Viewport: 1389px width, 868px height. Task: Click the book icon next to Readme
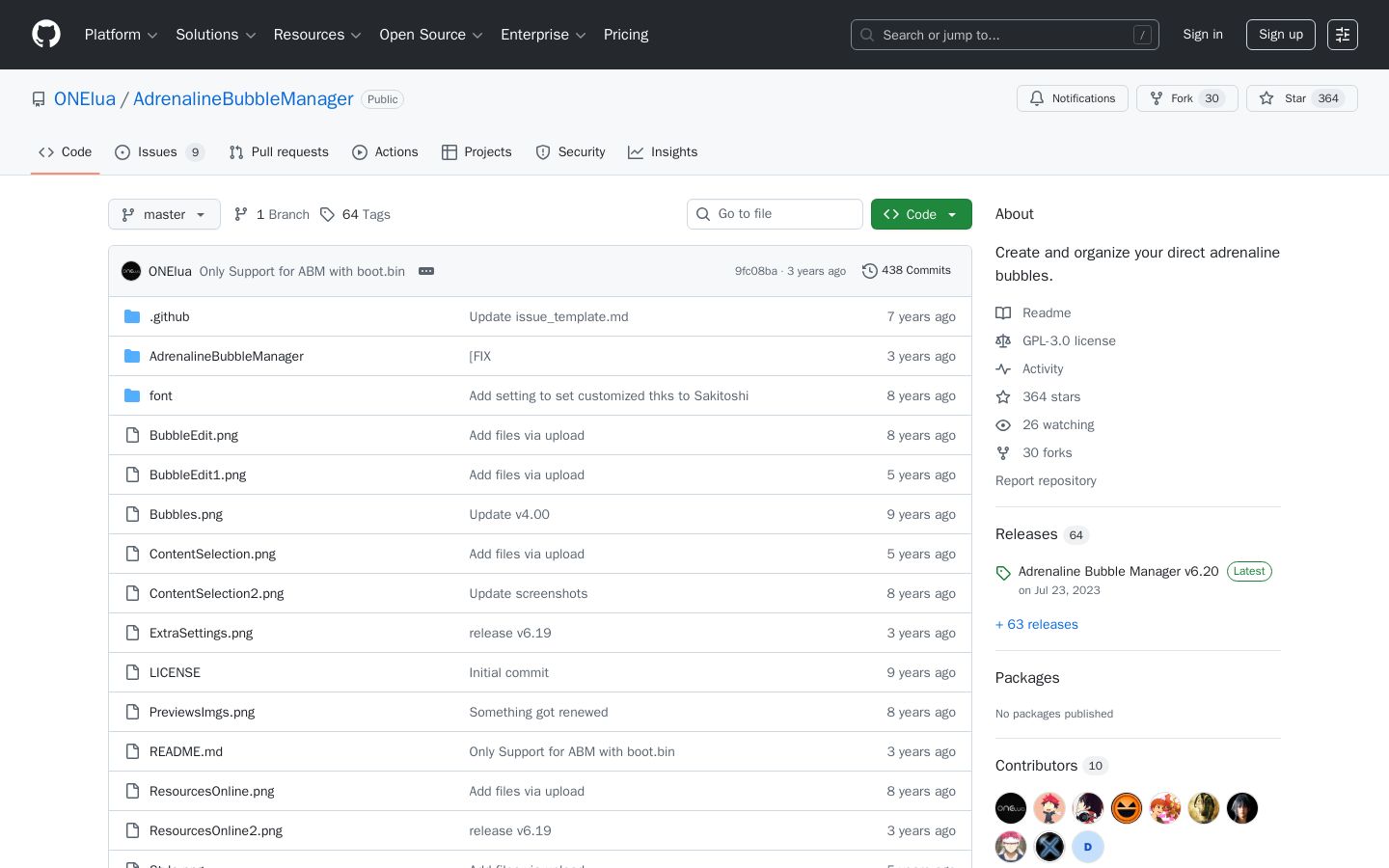coord(1003,312)
